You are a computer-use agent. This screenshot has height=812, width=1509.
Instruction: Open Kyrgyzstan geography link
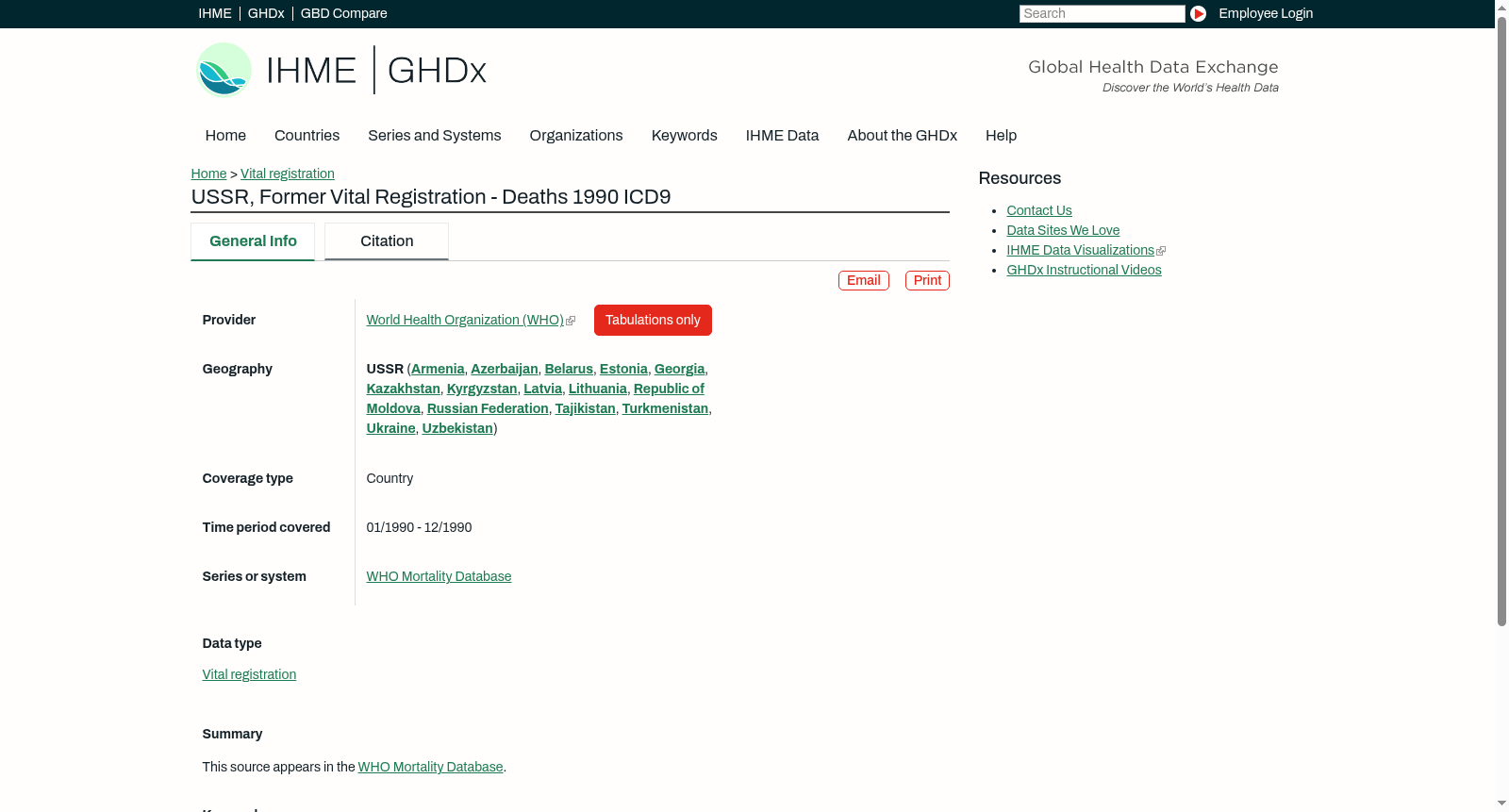[482, 389]
